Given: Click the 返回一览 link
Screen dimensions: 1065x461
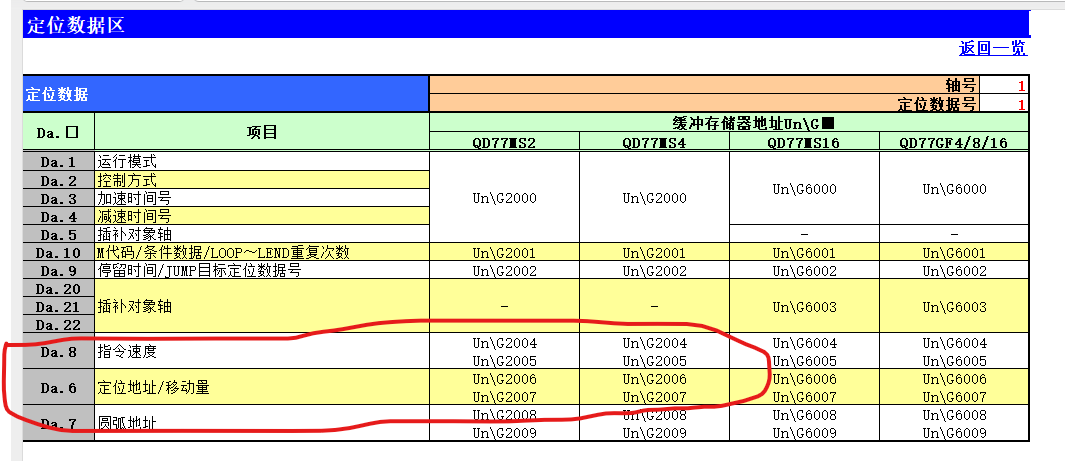Looking at the screenshot, I should tap(992, 48).
